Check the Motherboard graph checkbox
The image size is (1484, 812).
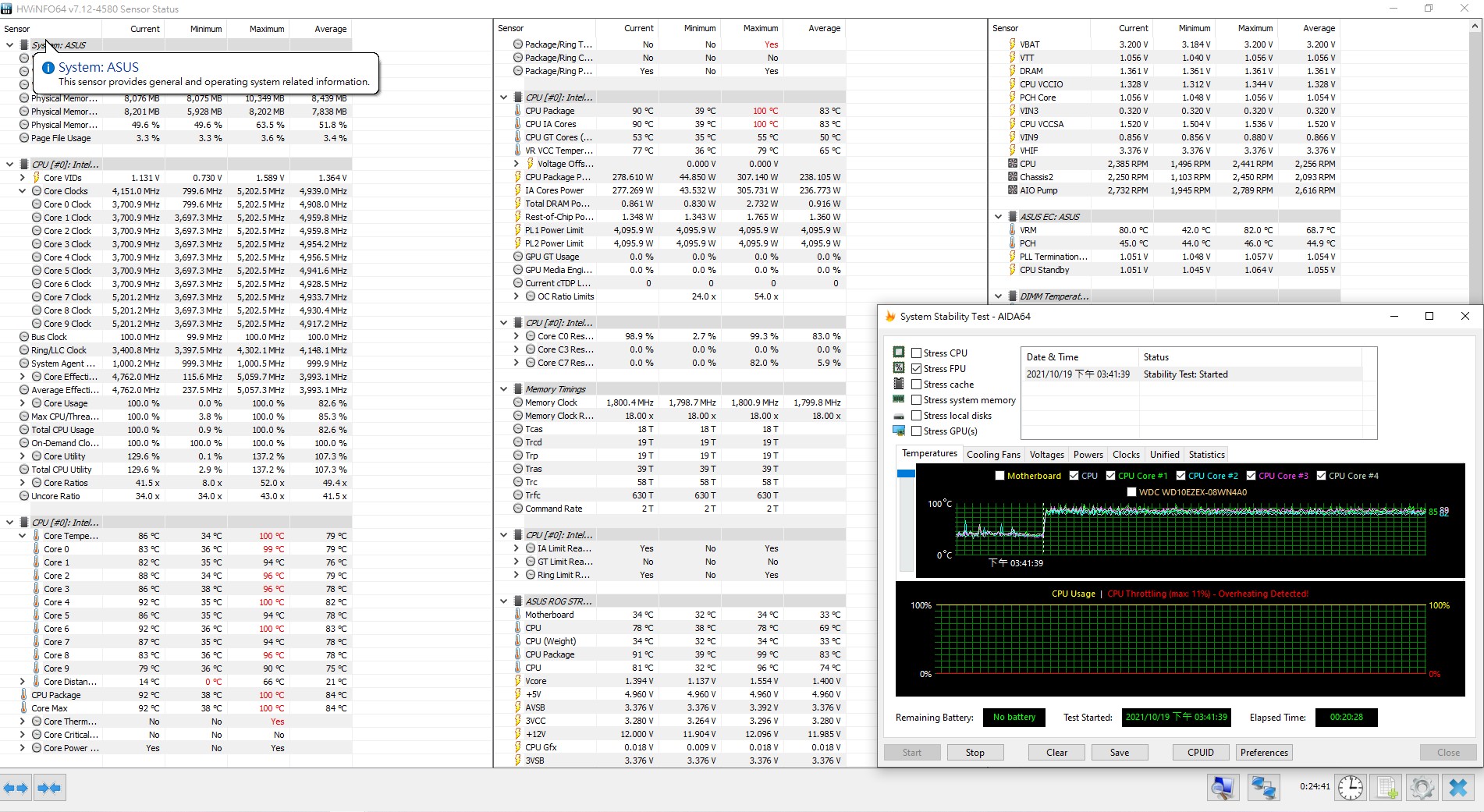[999, 476]
